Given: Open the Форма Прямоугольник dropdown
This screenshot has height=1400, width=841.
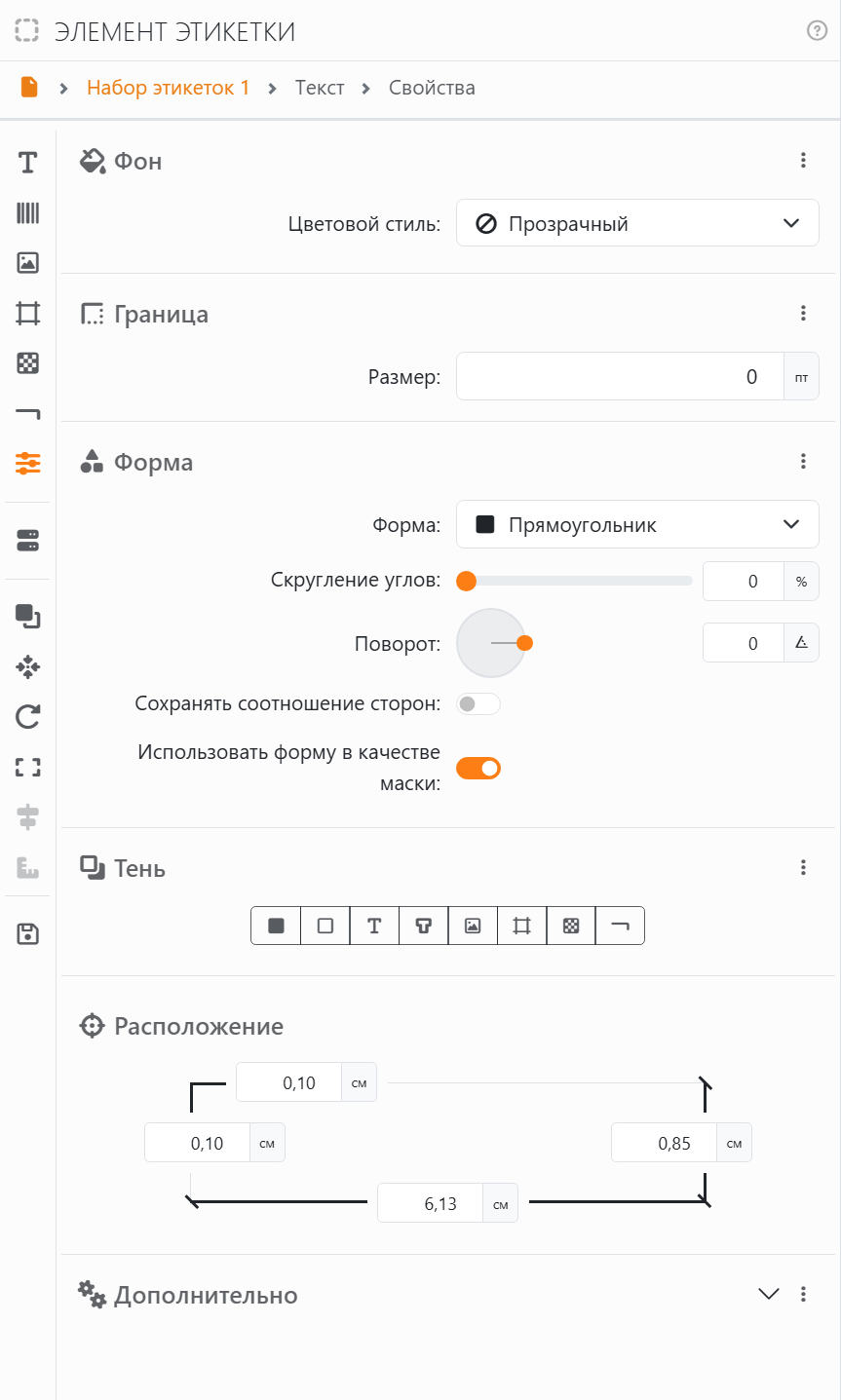Looking at the screenshot, I should [637, 524].
